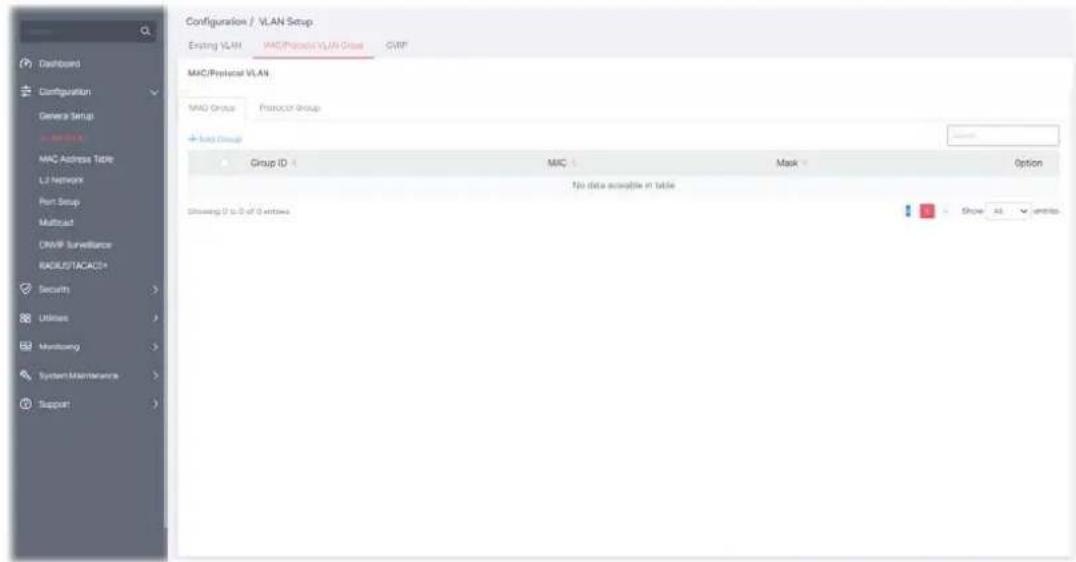Screen dimensions: 1076x562
Task: Open MAC Address Table in sidebar
Action: coord(76,159)
